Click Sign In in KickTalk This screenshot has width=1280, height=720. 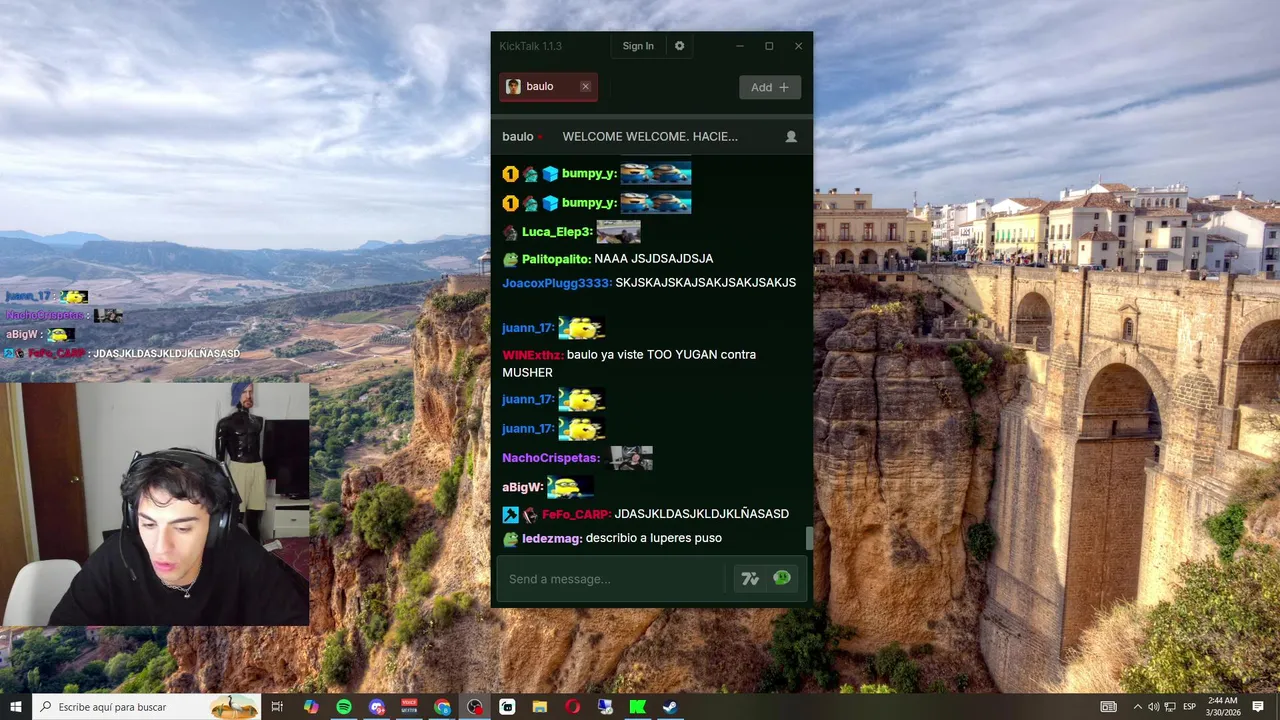(x=638, y=46)
